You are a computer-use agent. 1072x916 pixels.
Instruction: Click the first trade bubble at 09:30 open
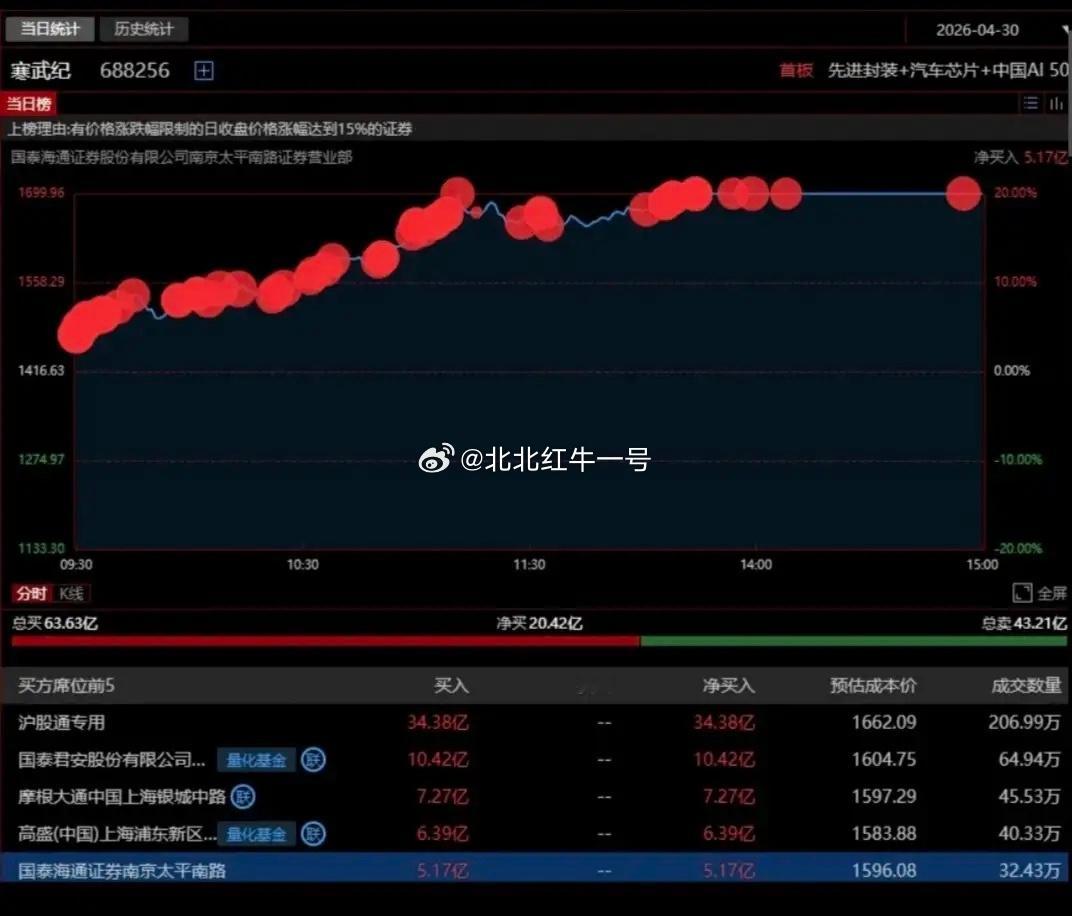(x=75, y=335)
